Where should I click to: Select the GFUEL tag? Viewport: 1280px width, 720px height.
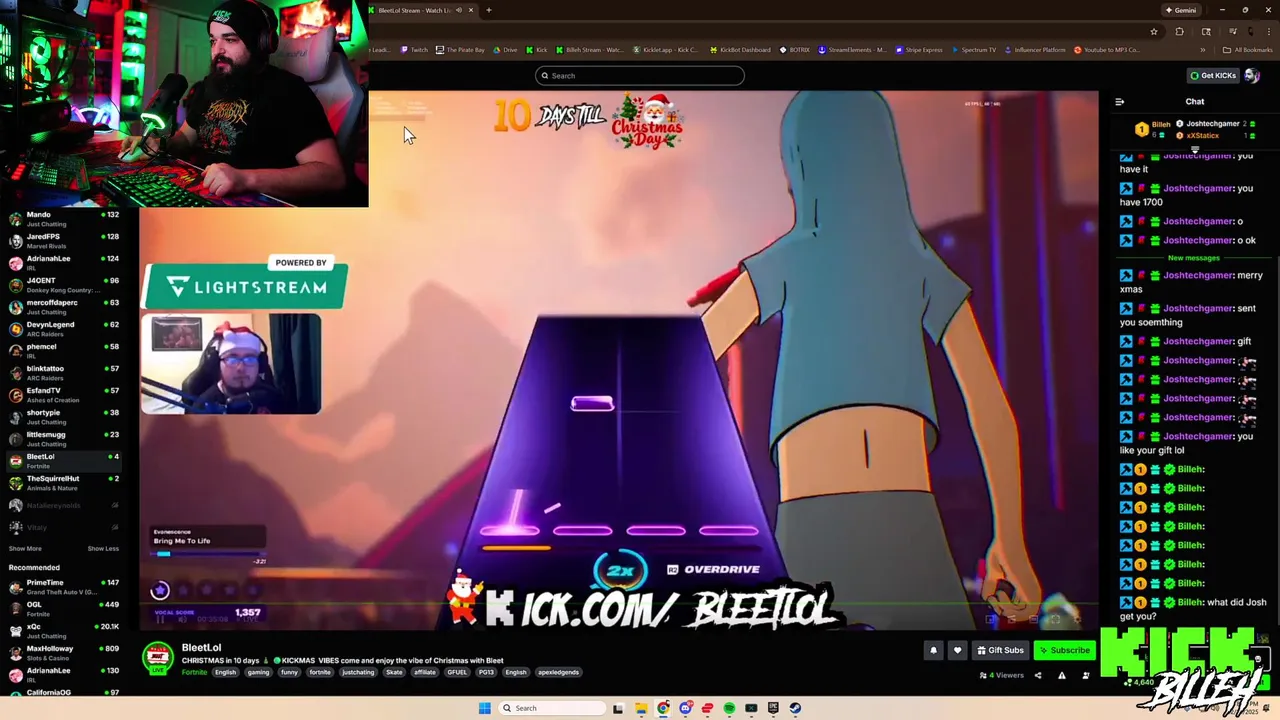(457, 672)
